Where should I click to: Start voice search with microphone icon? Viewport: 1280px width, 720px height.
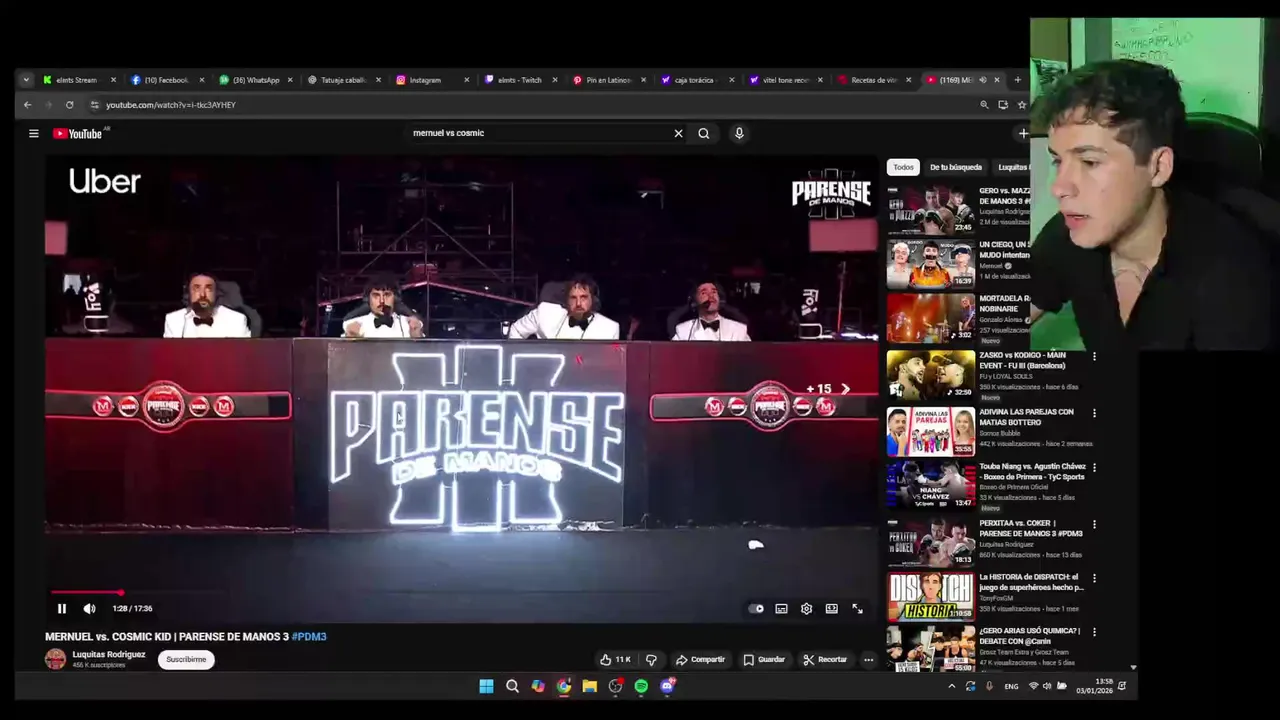click(x=739, y=133)
